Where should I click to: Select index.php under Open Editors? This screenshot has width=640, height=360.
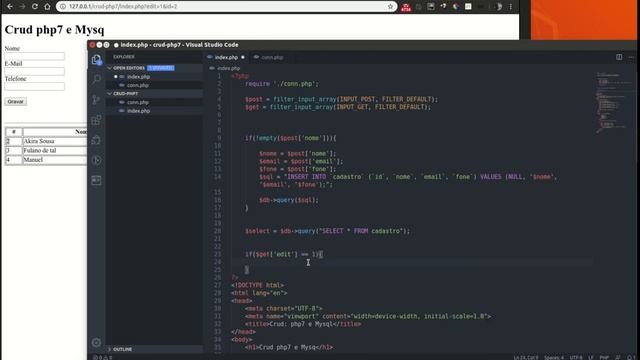pyautogui.click(x=154, y=77)
